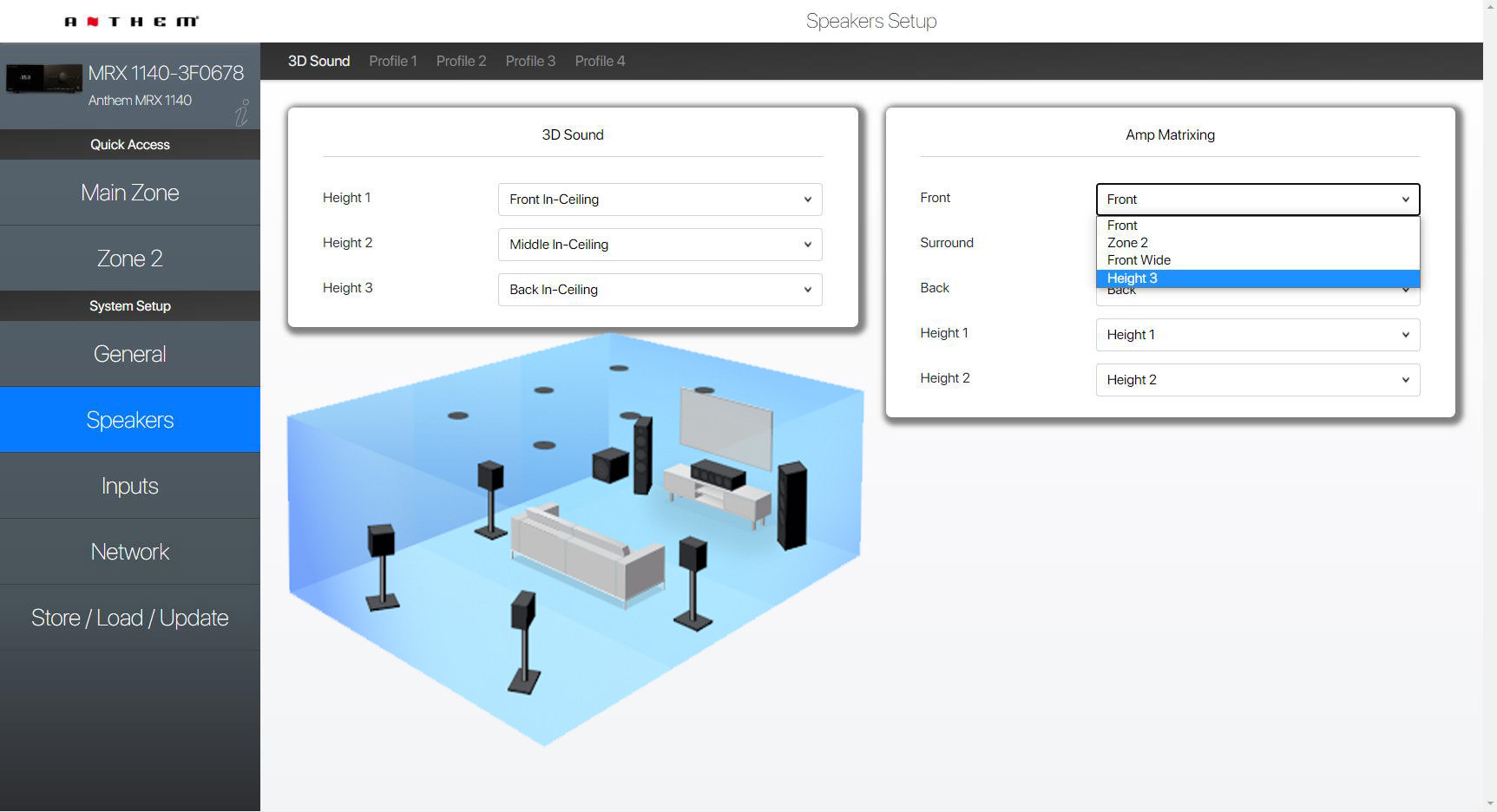
Task: Open the Back amp matrixing dropdown
Action: tap(1257, 297)
